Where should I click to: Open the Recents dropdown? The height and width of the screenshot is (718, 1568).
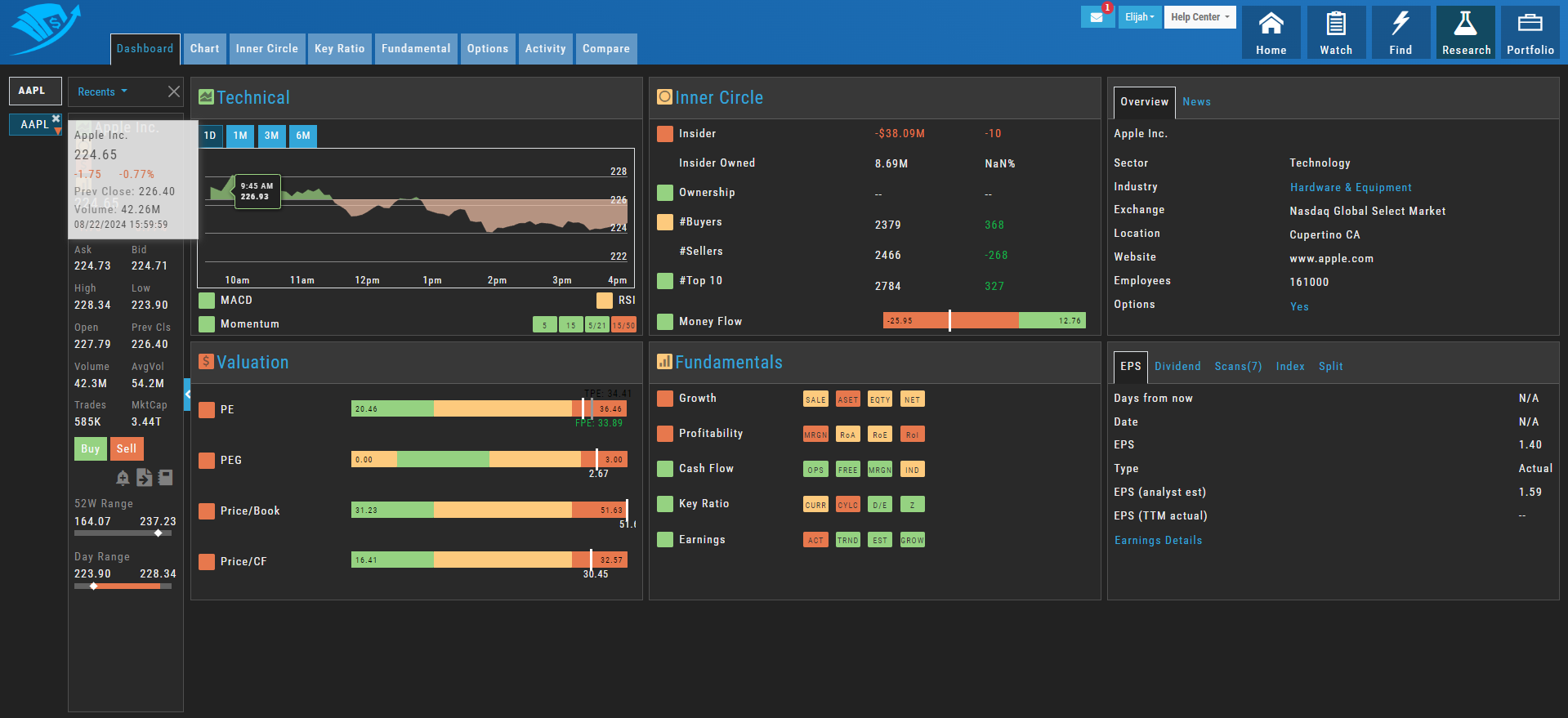pos(102,91)
